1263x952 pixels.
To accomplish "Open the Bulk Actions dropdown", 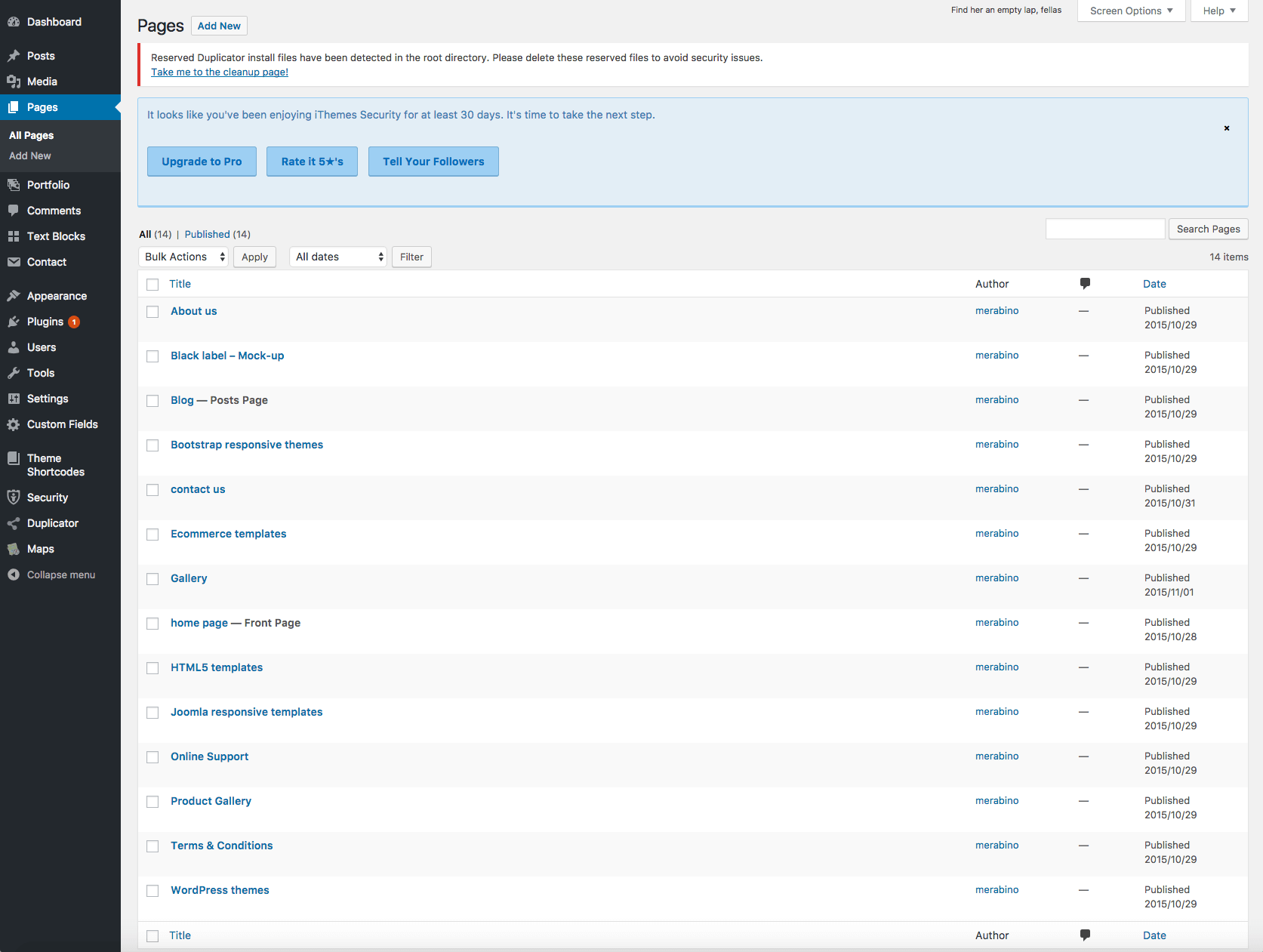I will [x=183, y=257].
